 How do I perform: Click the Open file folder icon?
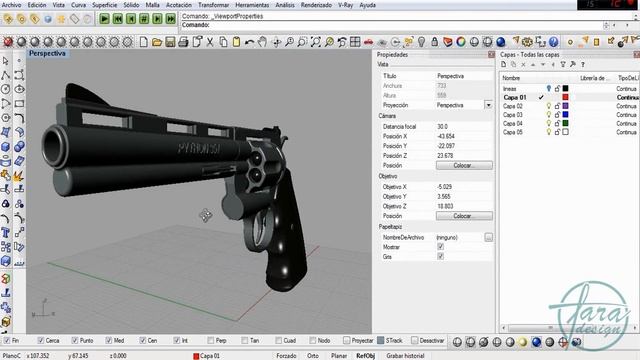pyautogui.click(x=157, y=42)
